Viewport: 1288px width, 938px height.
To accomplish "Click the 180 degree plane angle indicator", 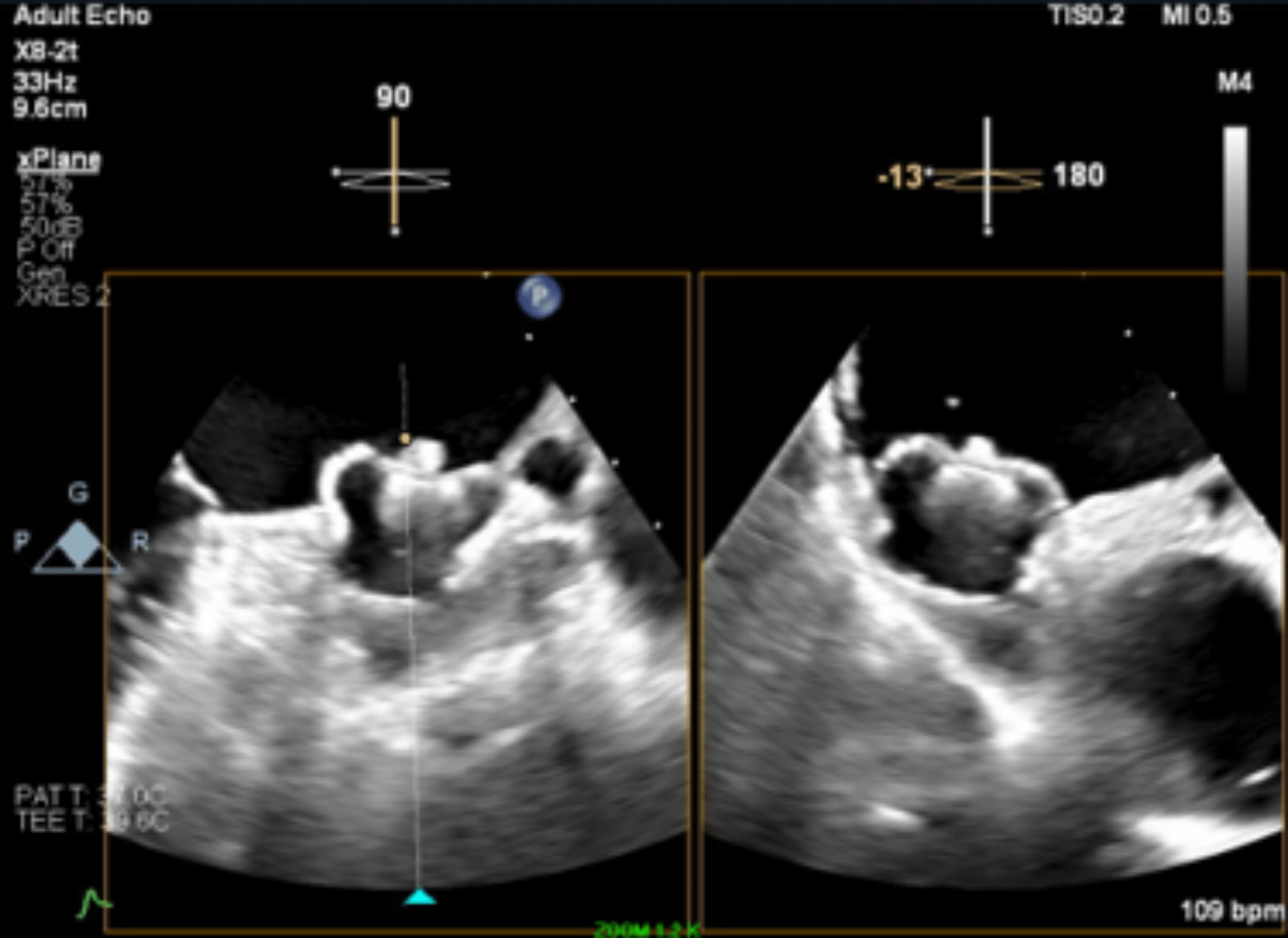I will click(x=1080, y=175).
